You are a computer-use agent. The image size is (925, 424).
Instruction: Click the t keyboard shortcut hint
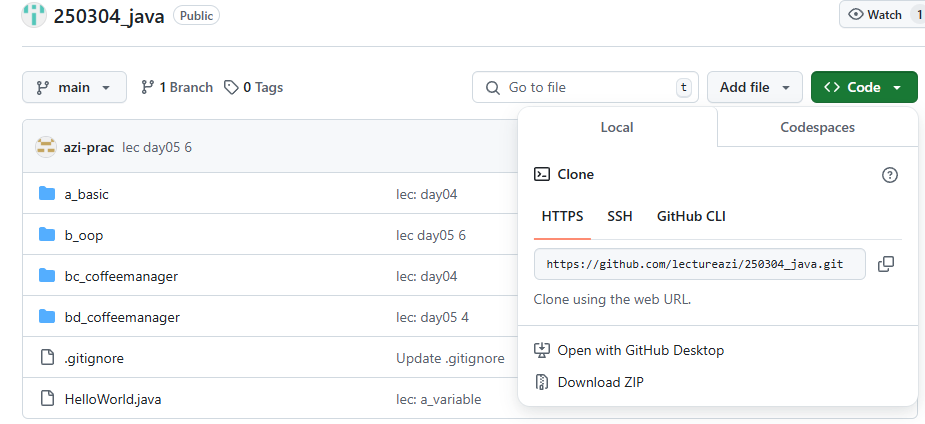point(683,87)
